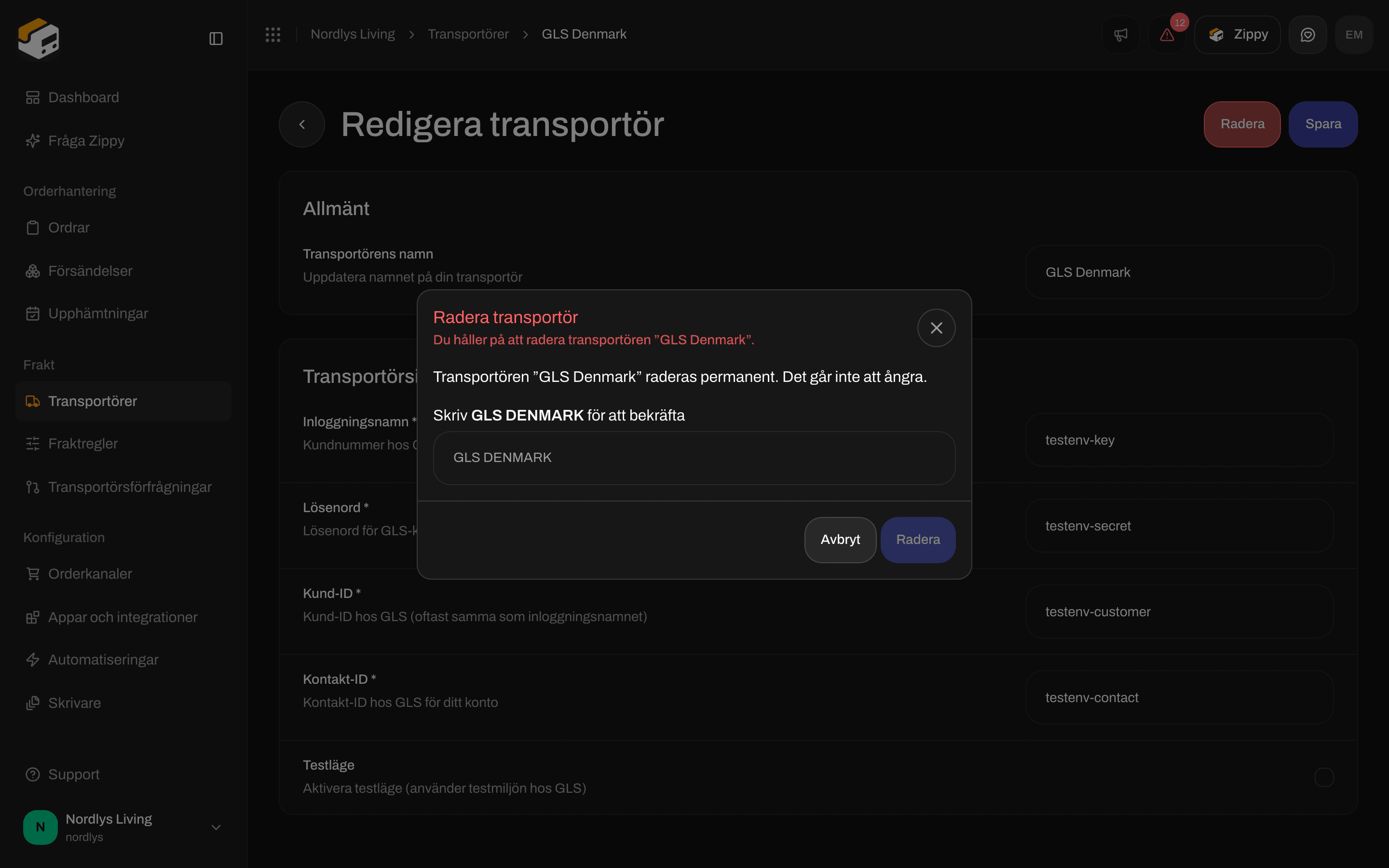Image resolution: width=1389 pixels, height=868 pixels.
Task: Open Försändelser in the sidebar
Action: (123, 271)
